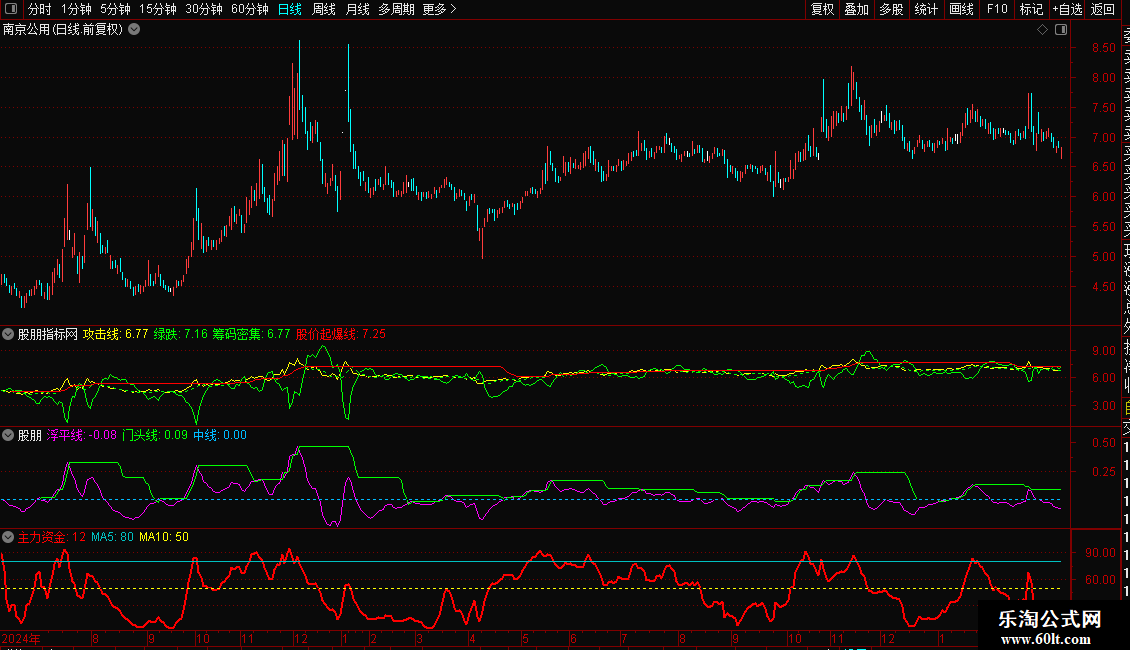Expand the 股朋 indicator panel dropdown
The image size is (1130, 650).
[8, 435]
